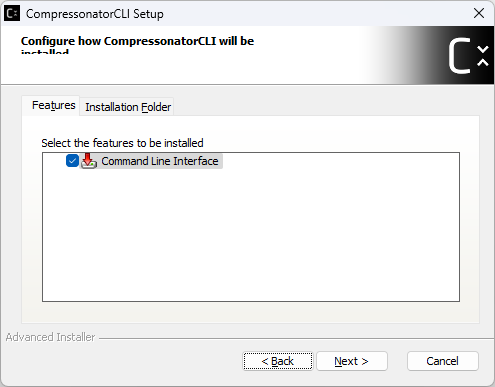
Task: Click the empty area of the features list
Action: click(251, 235)
